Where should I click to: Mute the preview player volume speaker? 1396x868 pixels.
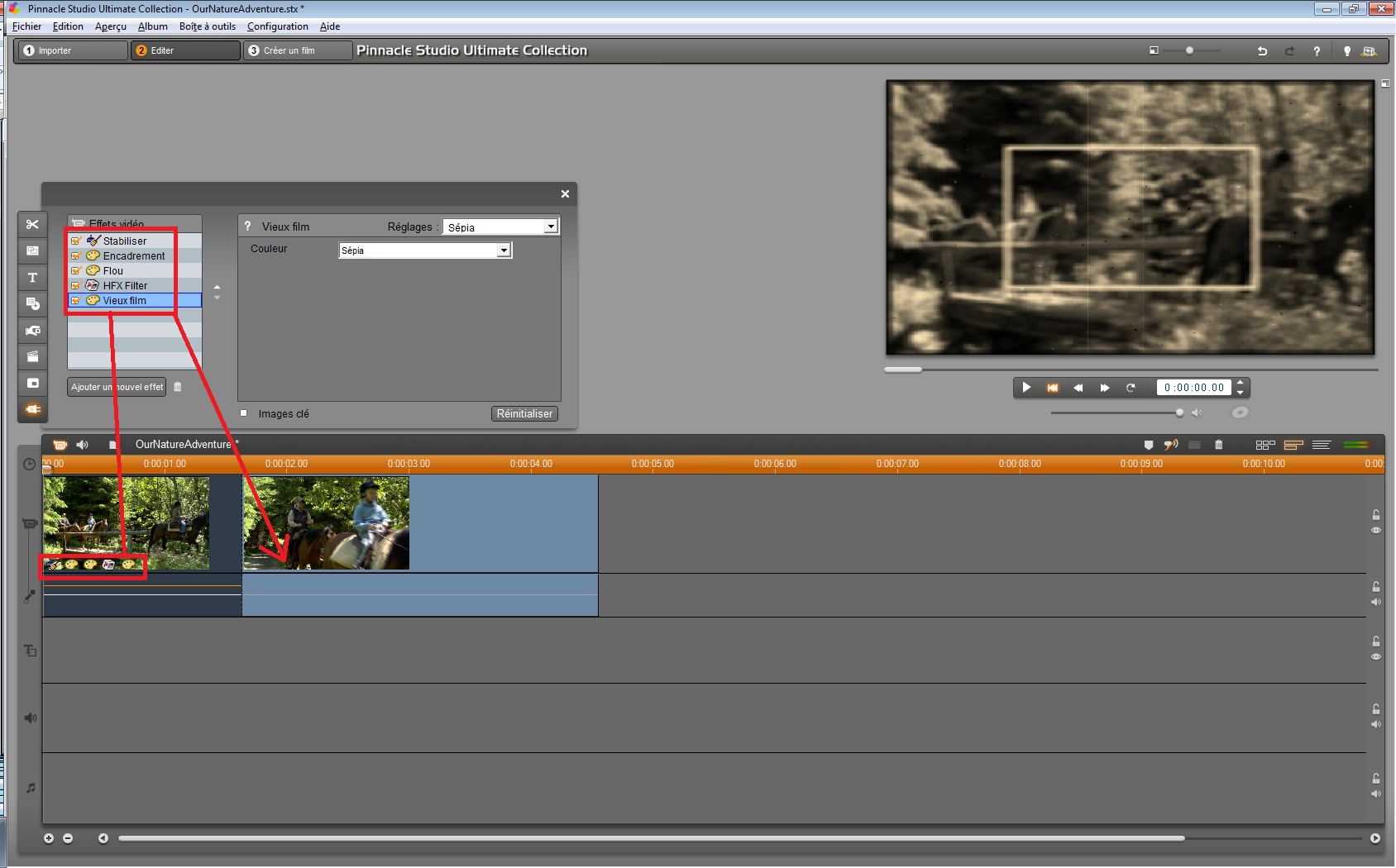pos(1197,413)
